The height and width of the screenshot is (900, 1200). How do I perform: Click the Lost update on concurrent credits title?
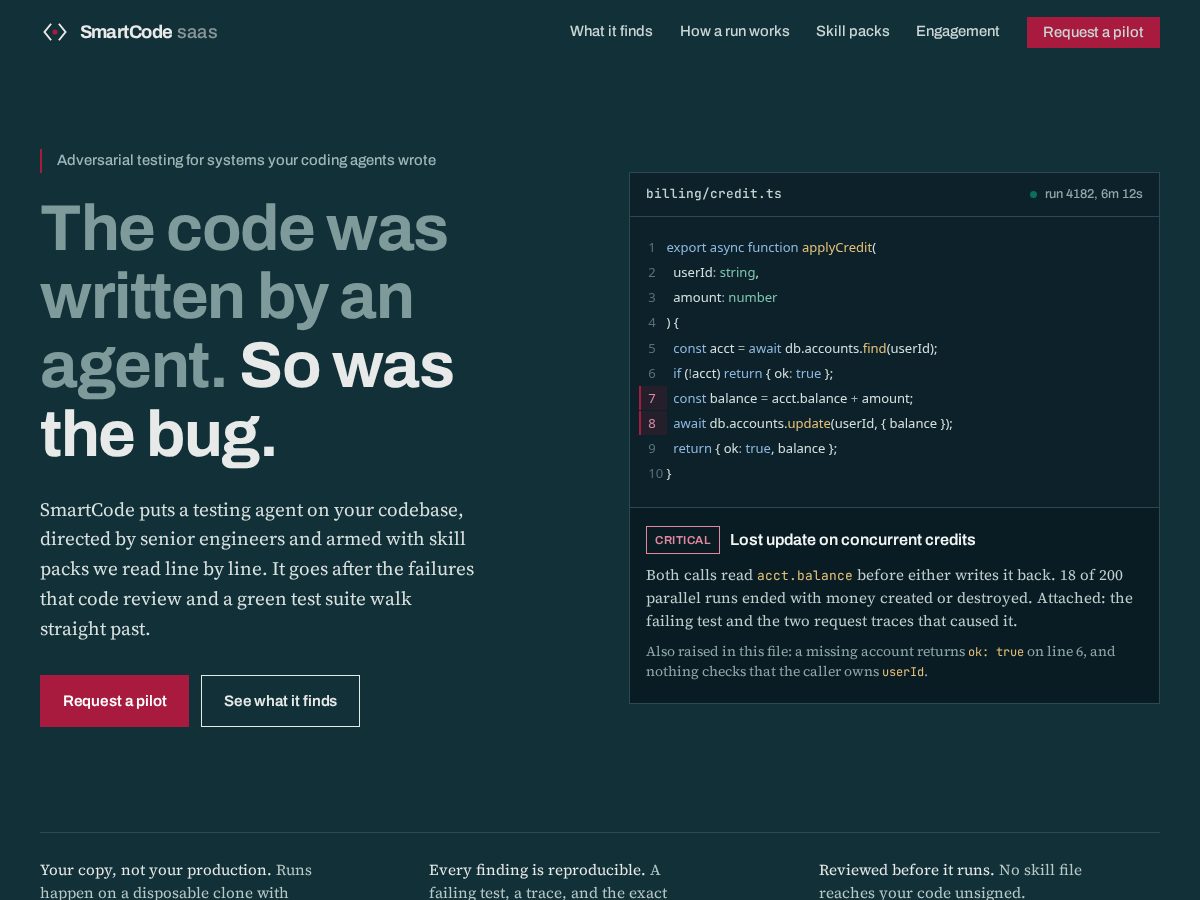852,540
